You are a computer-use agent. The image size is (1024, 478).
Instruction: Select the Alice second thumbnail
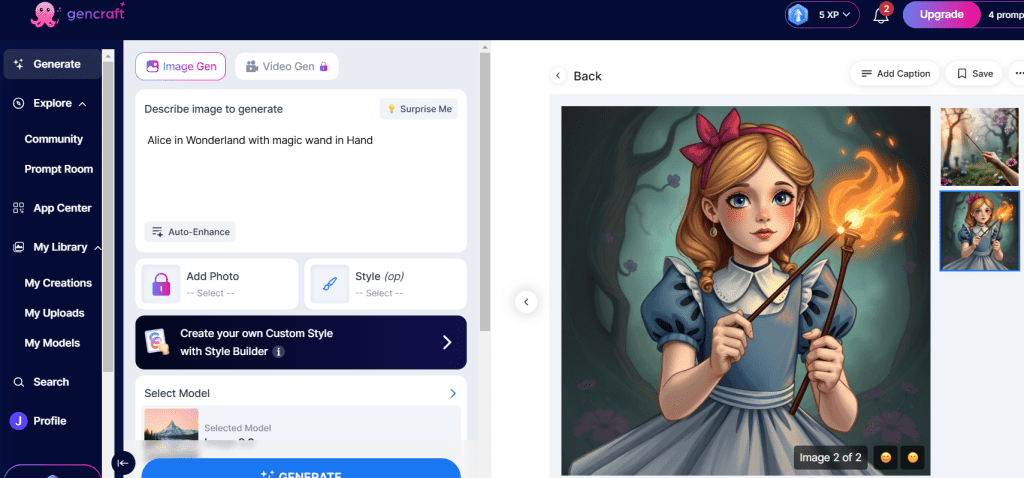point(980,231)
